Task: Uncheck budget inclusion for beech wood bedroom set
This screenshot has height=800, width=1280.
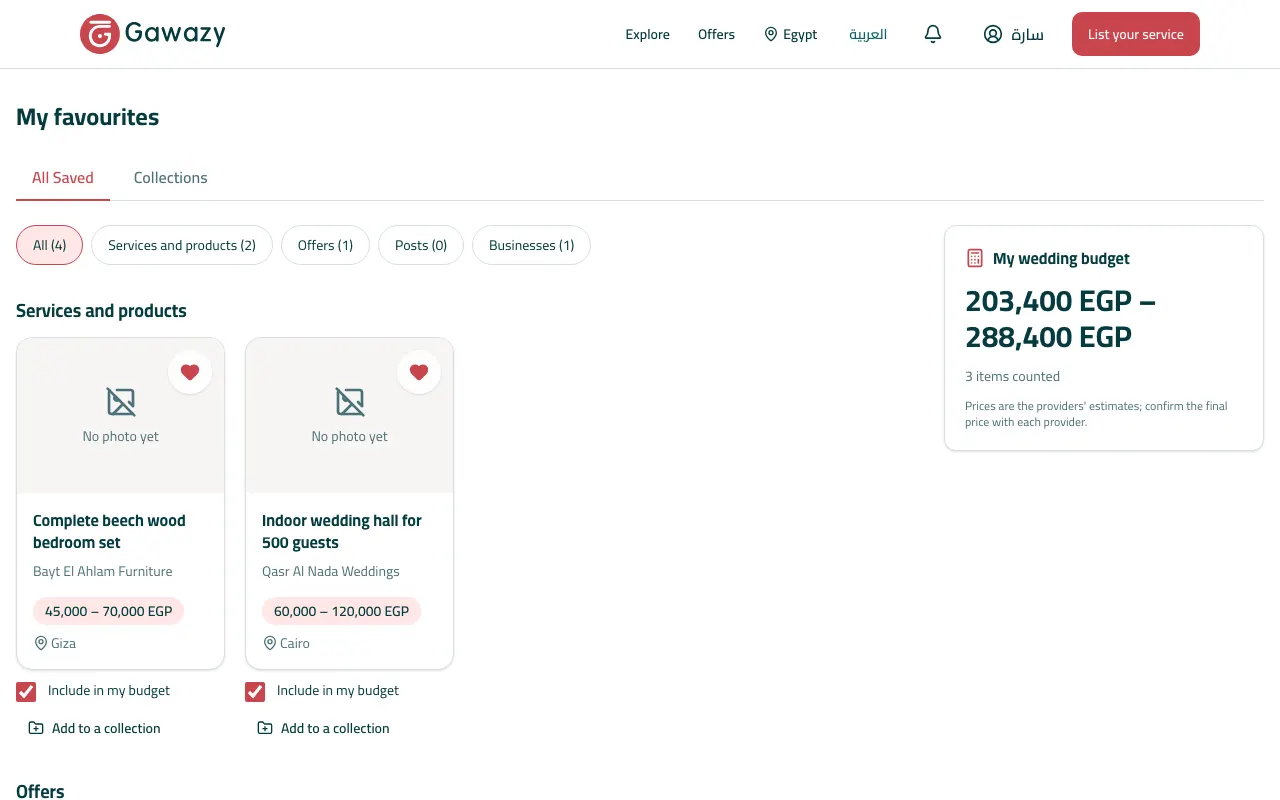Action: coord(26,691)
